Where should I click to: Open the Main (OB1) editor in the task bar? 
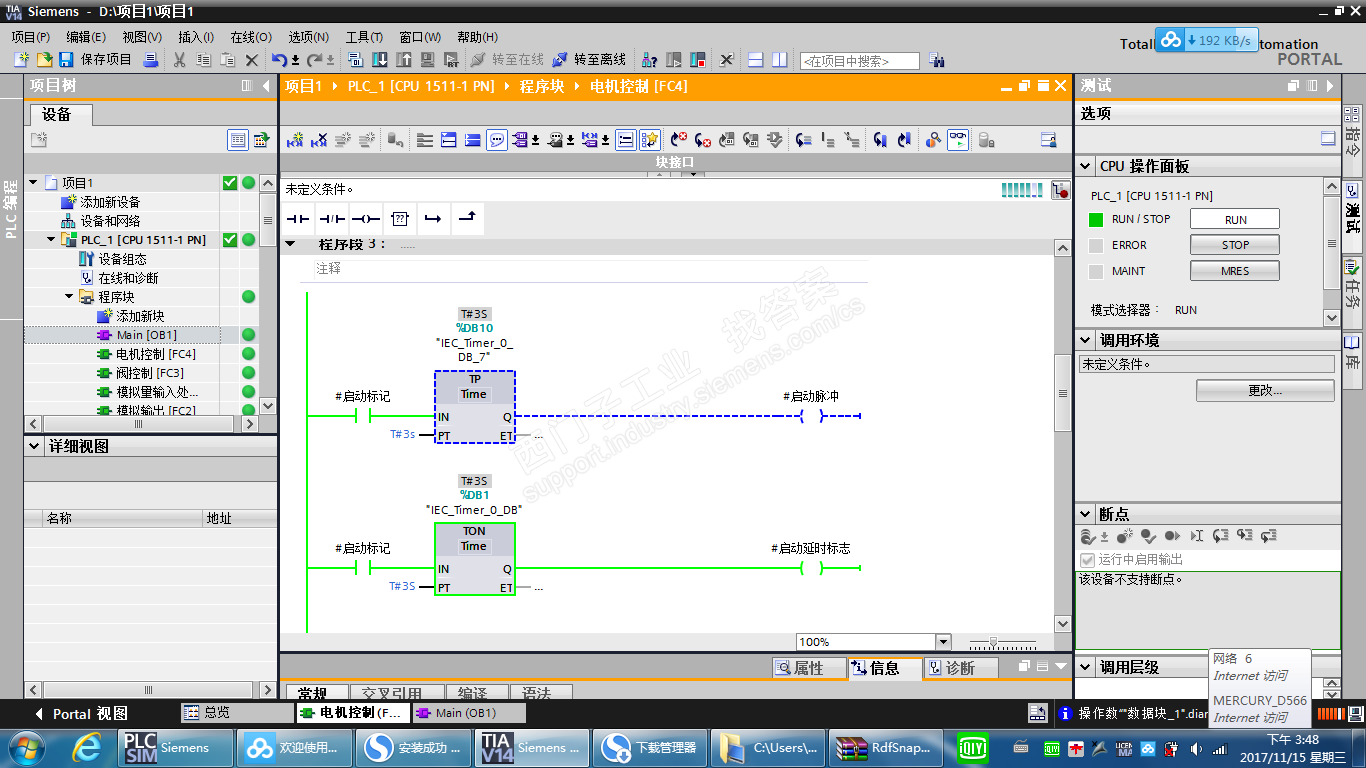(x=468, y=713)
